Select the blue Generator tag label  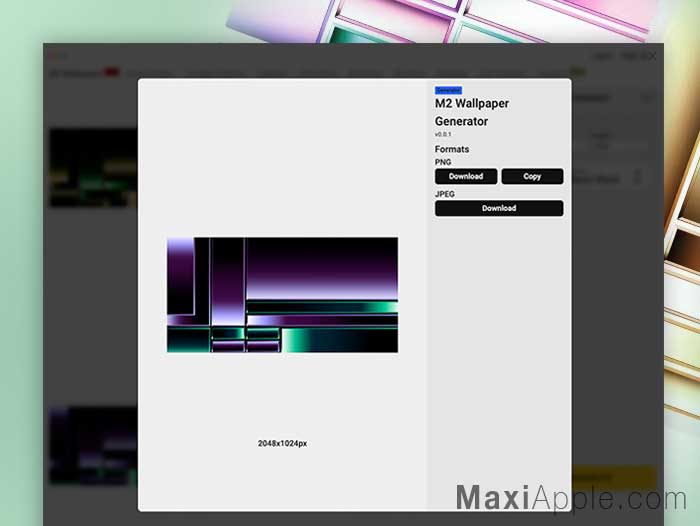click(x=448, y=90)
